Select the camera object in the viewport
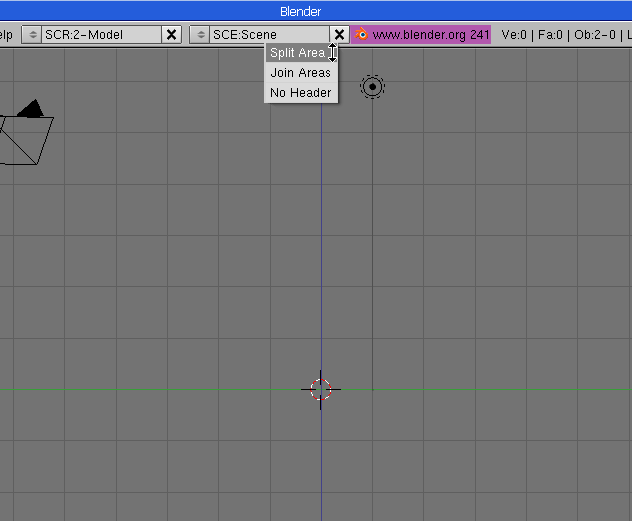 tap(25, 132)
